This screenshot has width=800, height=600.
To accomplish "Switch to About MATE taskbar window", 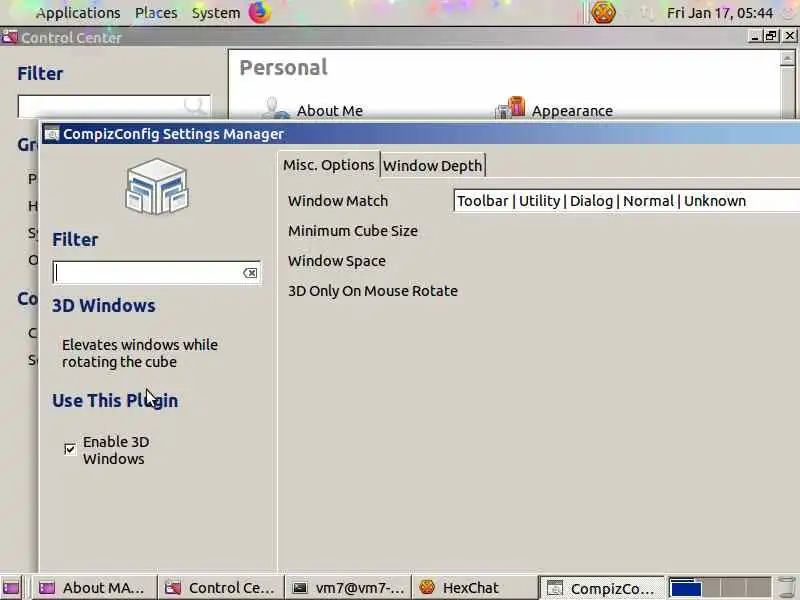I will point(94,588).
